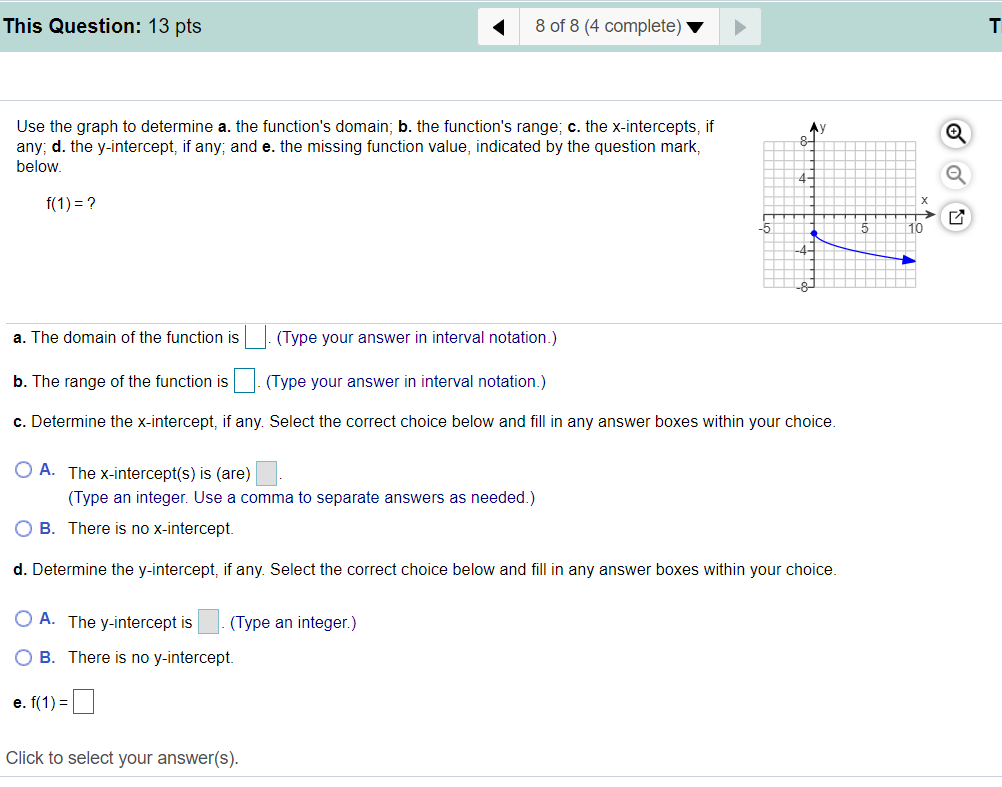
Task: Click the f(1) answer box
Action: coord(83,701)
